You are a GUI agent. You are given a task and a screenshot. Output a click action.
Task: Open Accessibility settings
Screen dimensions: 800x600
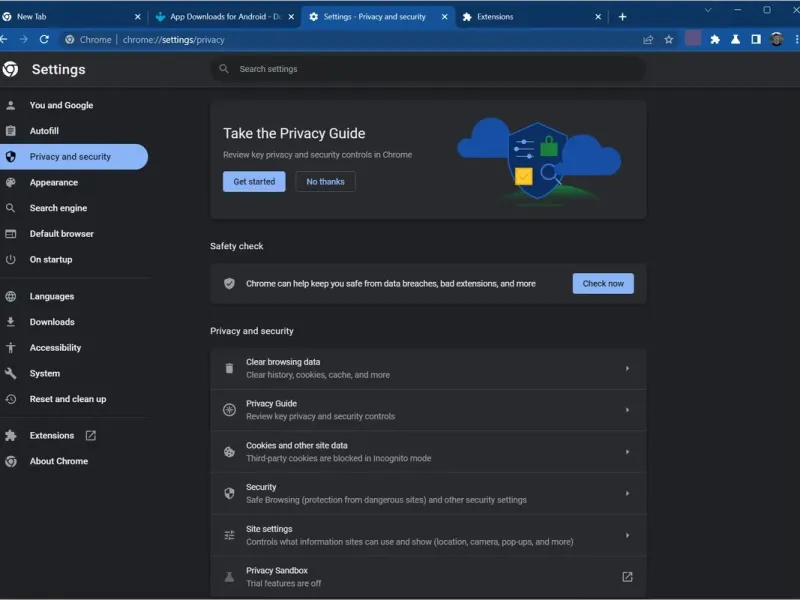(55, 347)
